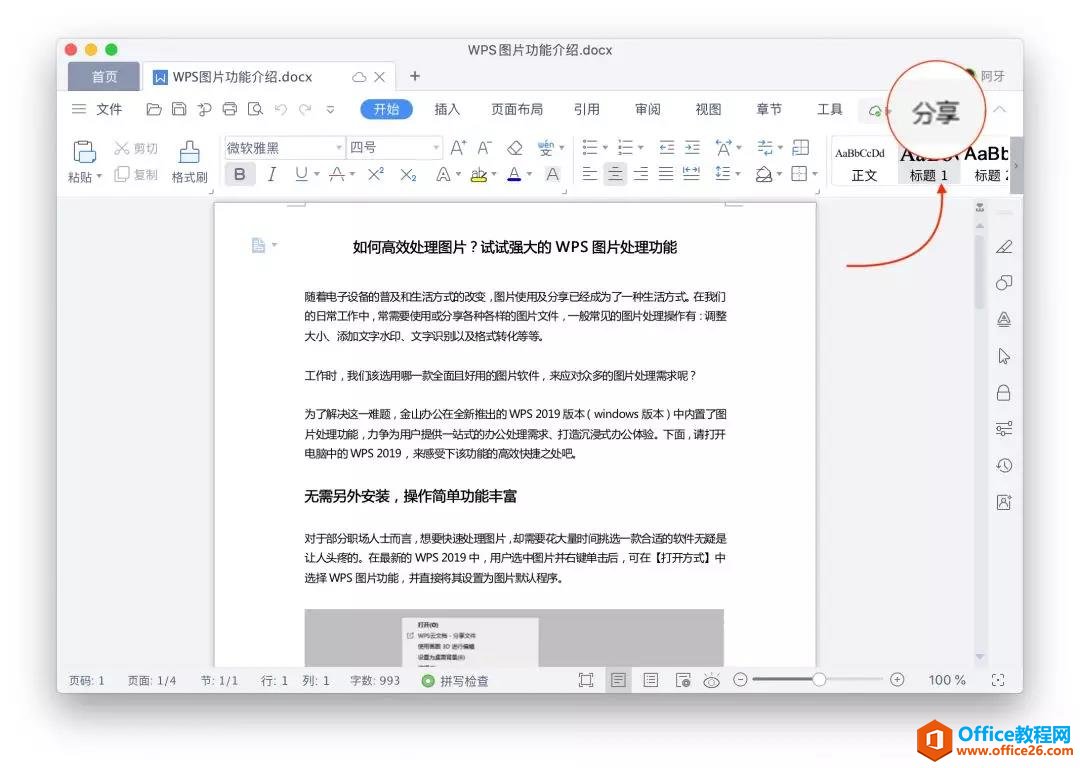Screen dimensions: 1080x768
Task: Click the Share (分享) button
Action: tap(935, 112)
